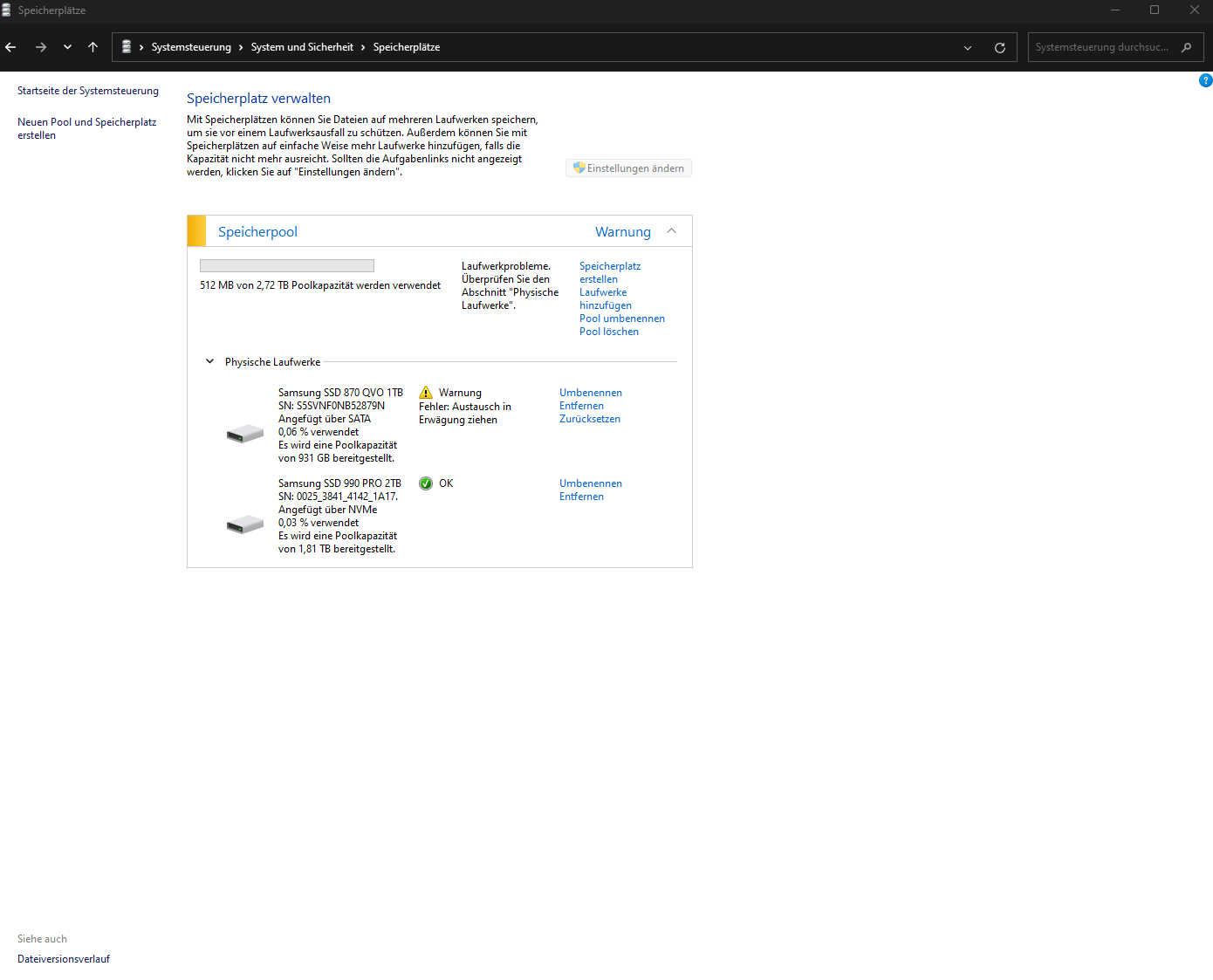Refresh the Speicherplätze view
The width and height of the screenshot is (1213, 980).
point(1000,48)
